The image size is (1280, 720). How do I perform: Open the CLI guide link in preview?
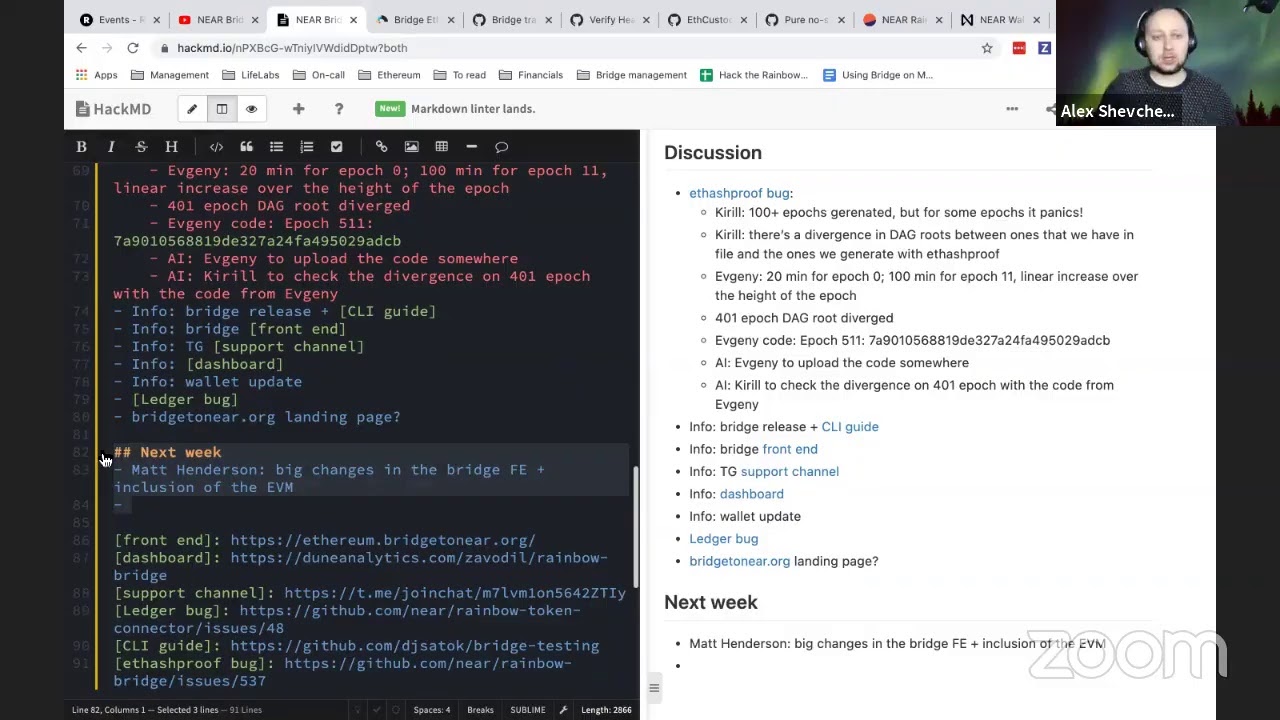point(850,427)
